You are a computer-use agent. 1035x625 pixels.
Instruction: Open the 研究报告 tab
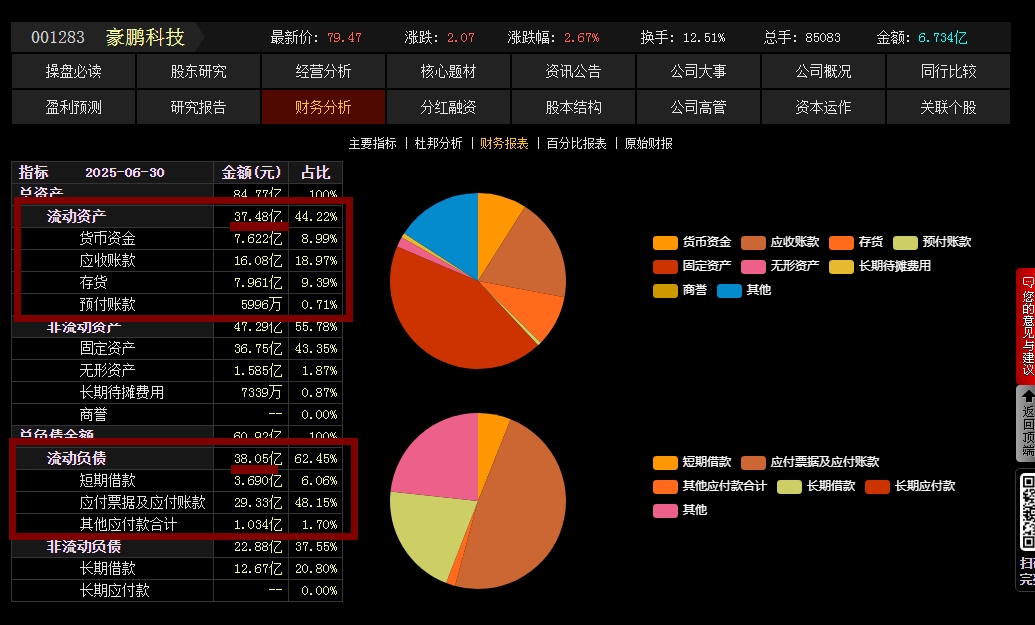coord(199,107)
